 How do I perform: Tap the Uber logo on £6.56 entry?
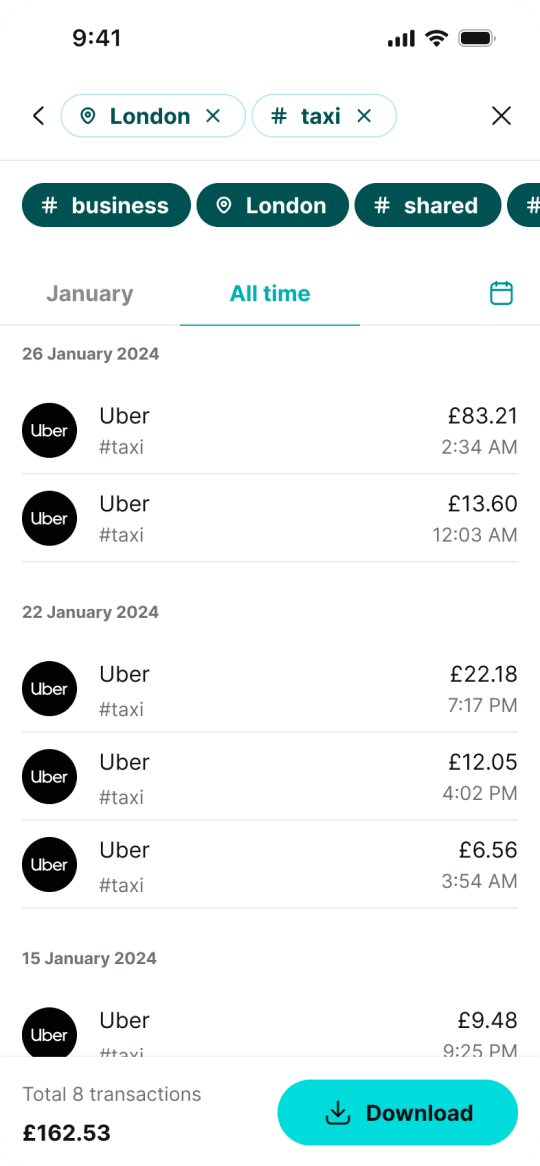click(50, 865)
